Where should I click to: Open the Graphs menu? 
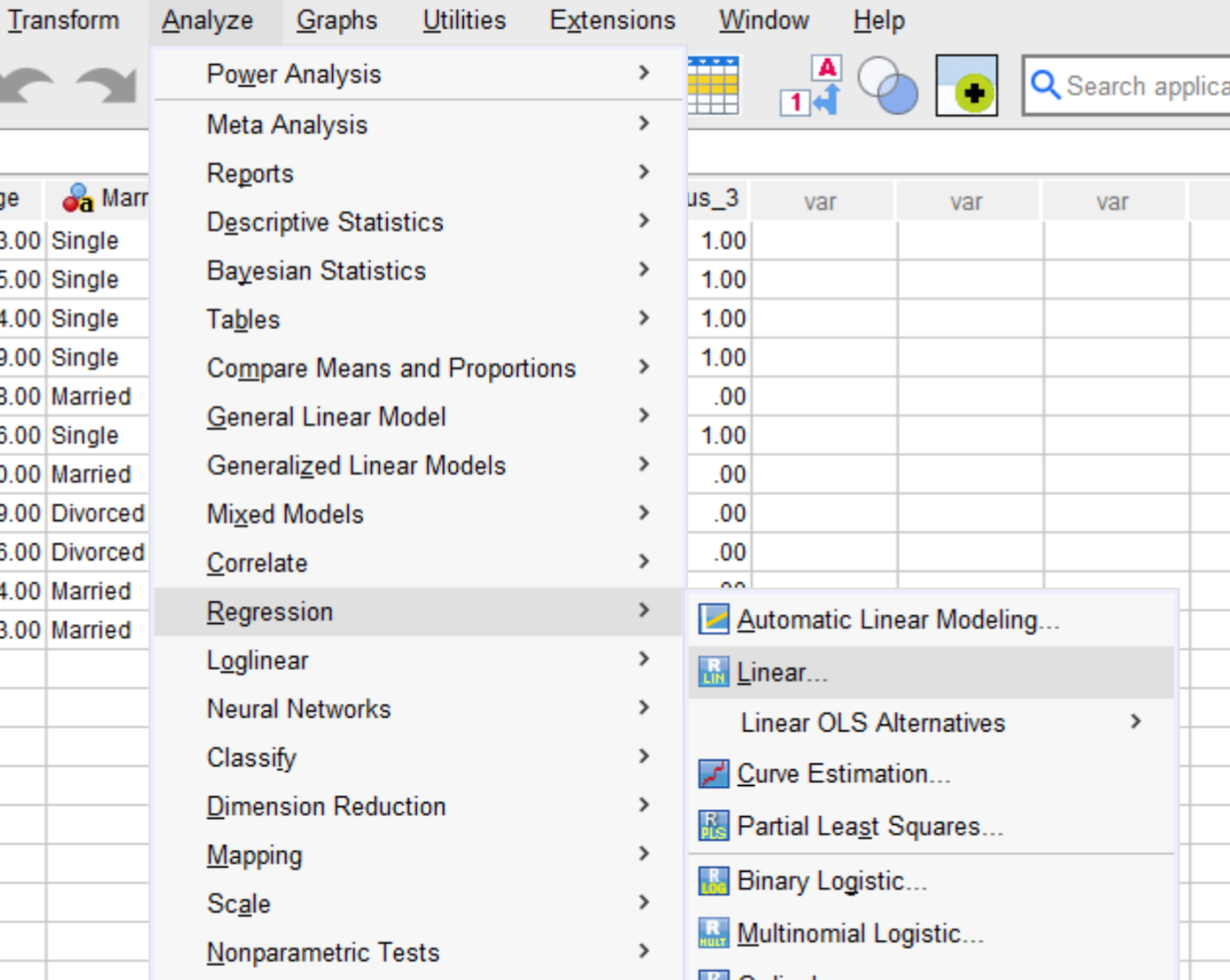pyautogui.click(x=336, y=20)
